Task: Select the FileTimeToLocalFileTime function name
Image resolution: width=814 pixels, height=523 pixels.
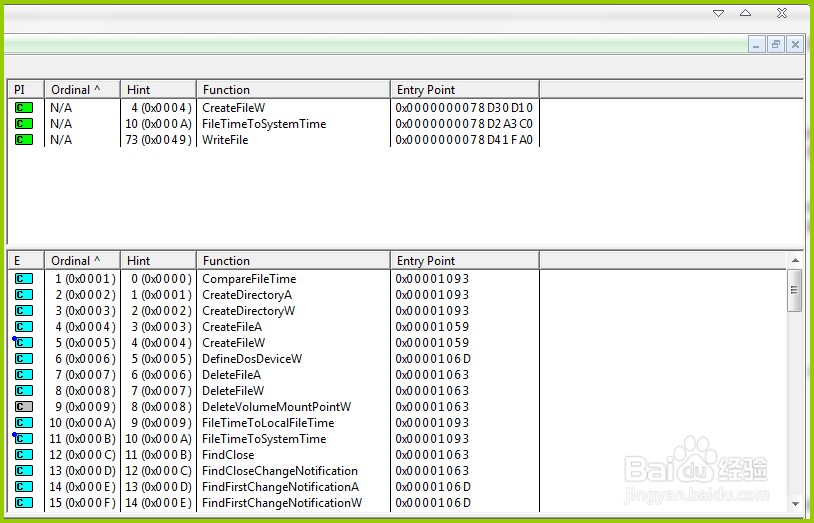Action: pos(268,423)
